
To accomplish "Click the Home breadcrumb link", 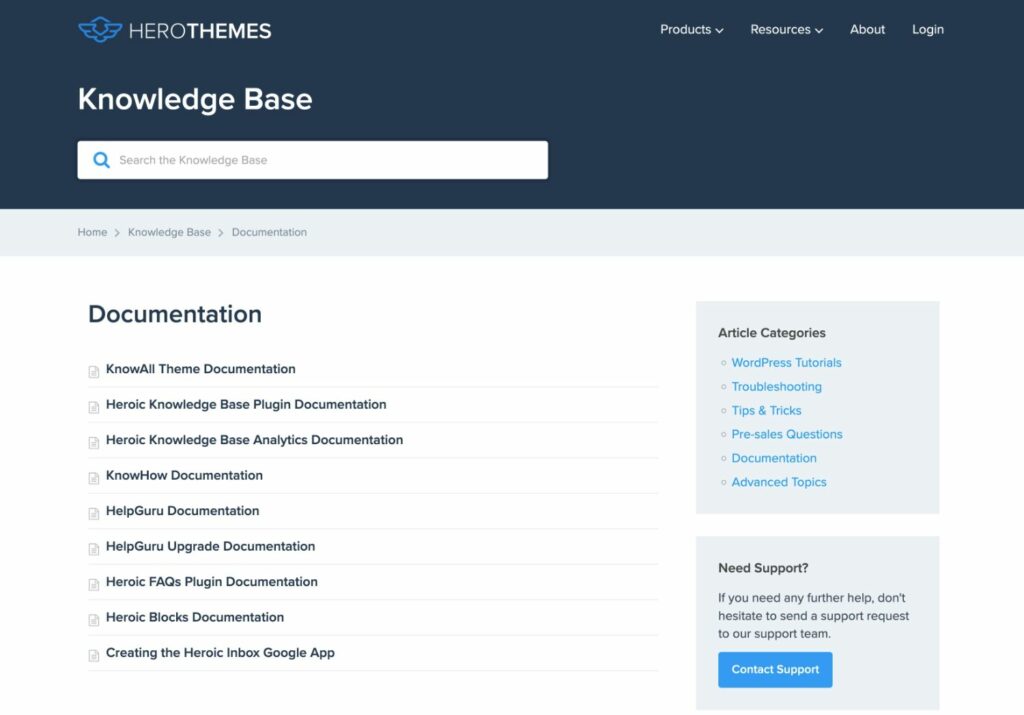I will coord(92,232).
